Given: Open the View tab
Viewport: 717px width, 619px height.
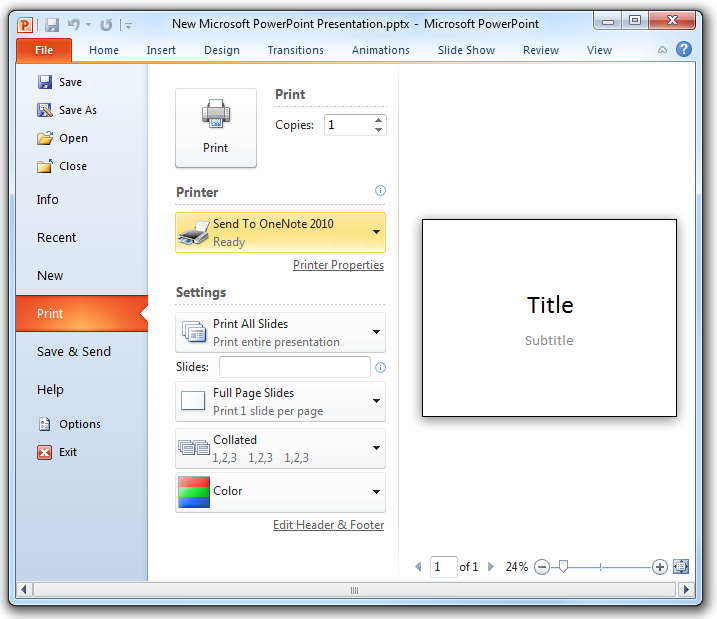Looking at the screenshot, I should [599, 50].
